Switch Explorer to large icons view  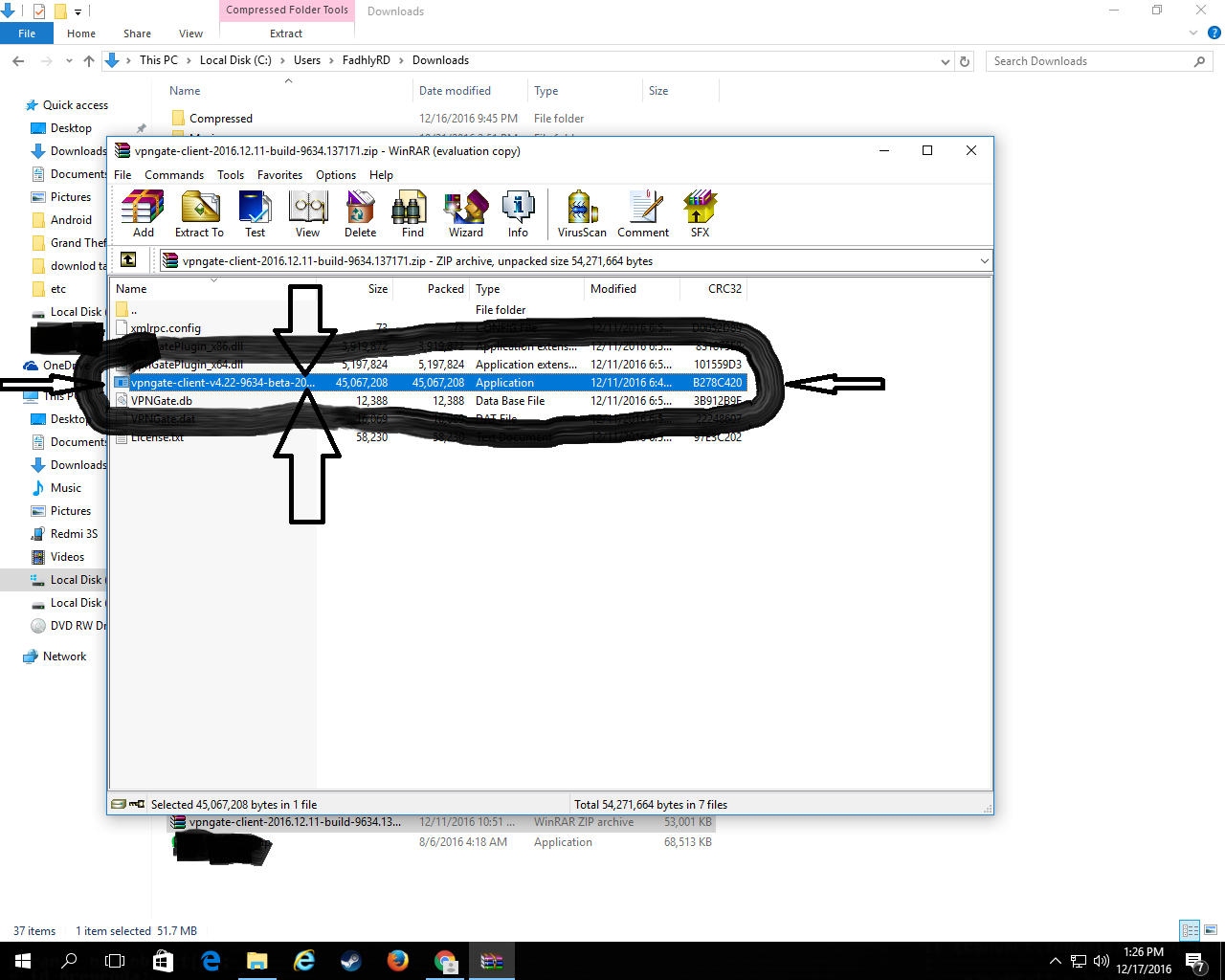pyautogui.click(x=1211, y=930)
